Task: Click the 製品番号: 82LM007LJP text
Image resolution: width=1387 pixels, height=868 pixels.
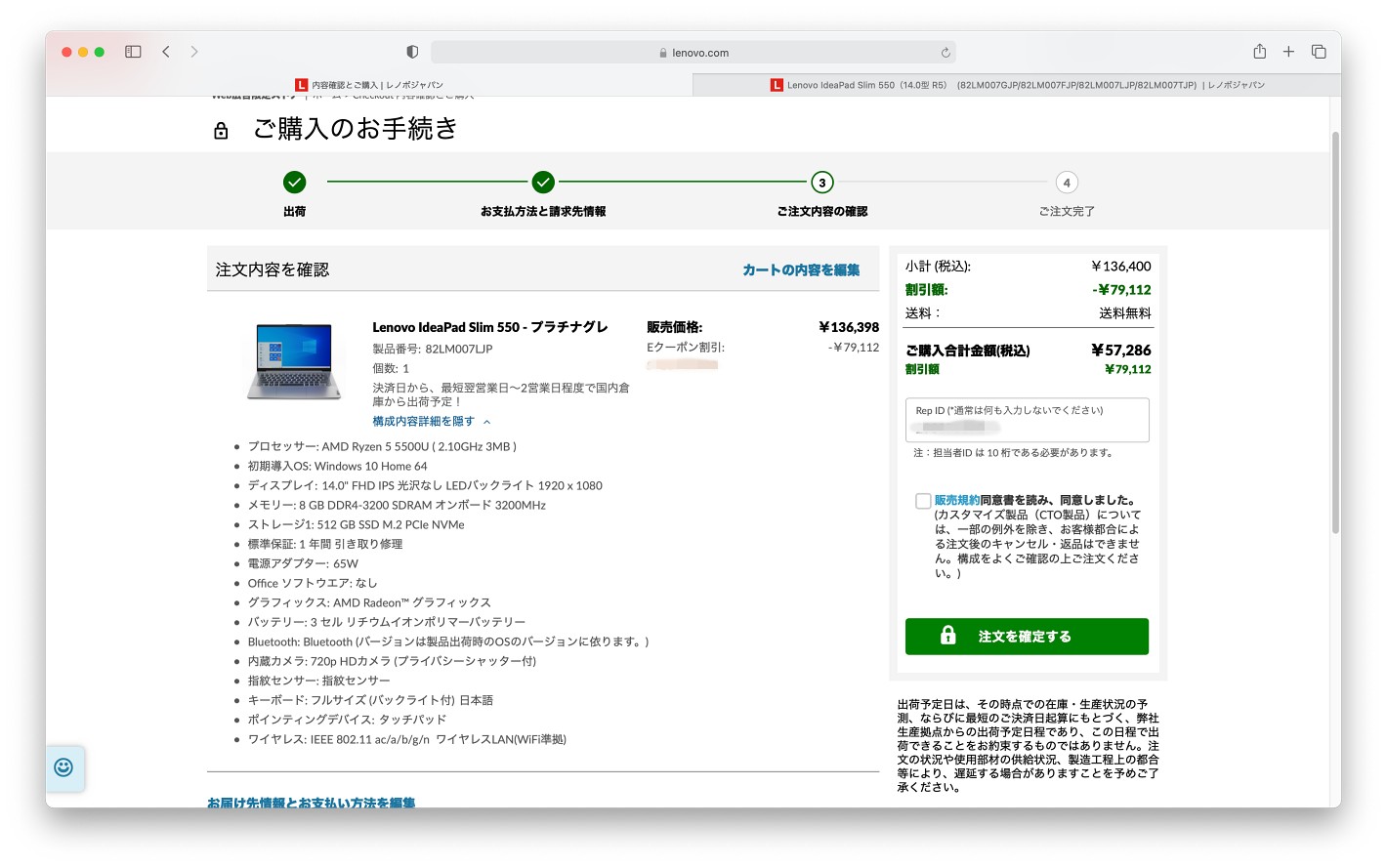Action: [432, 349]
